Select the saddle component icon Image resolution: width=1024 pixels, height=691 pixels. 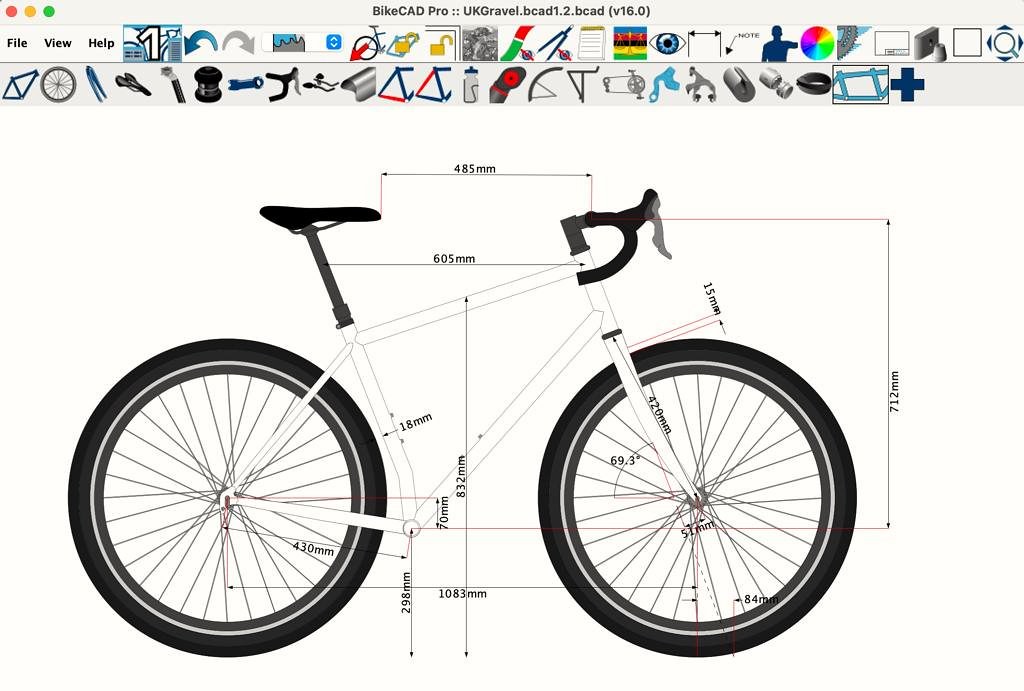pos(132,85)
